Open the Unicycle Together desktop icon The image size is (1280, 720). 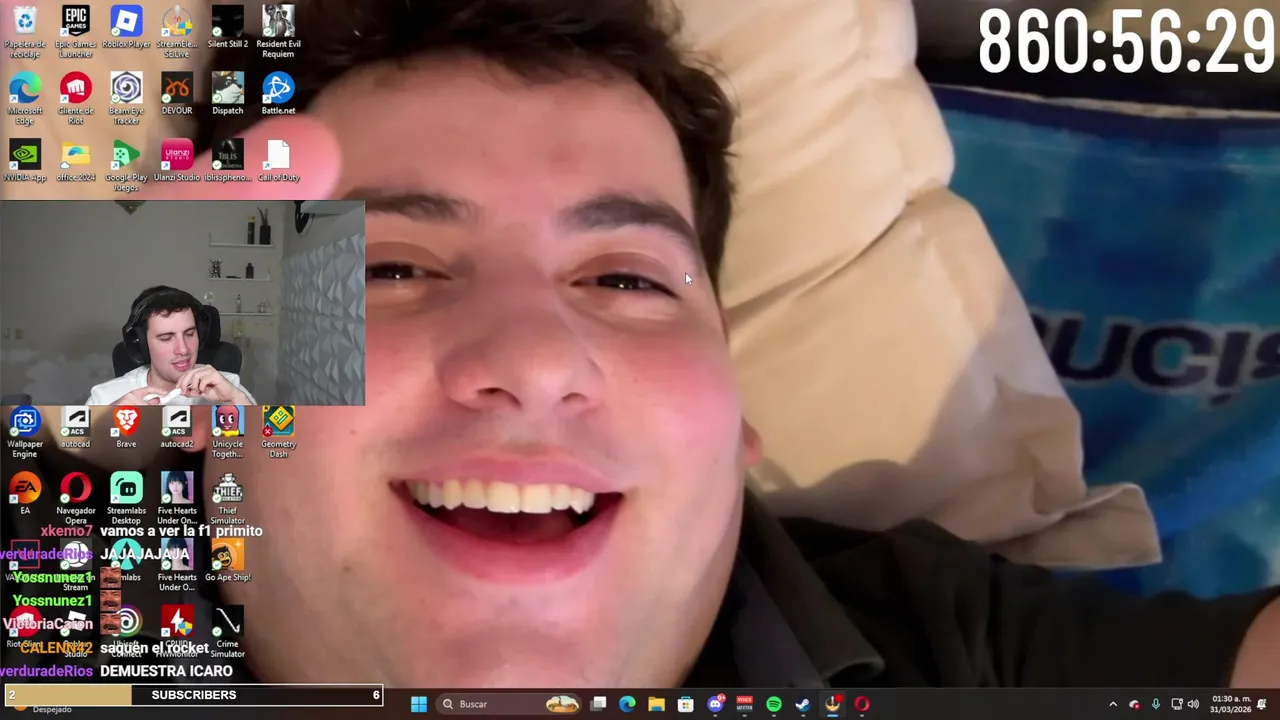click(228, 432)
